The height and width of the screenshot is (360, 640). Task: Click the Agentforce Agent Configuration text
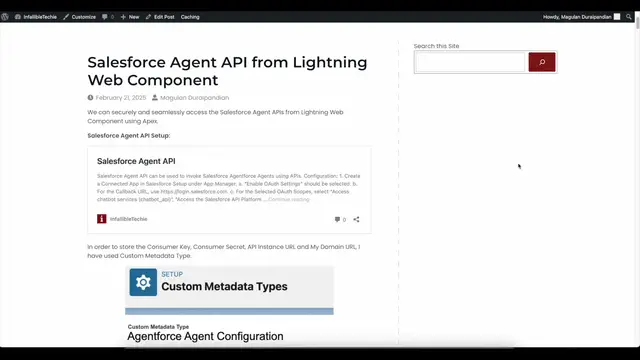(x=205, y=336)
